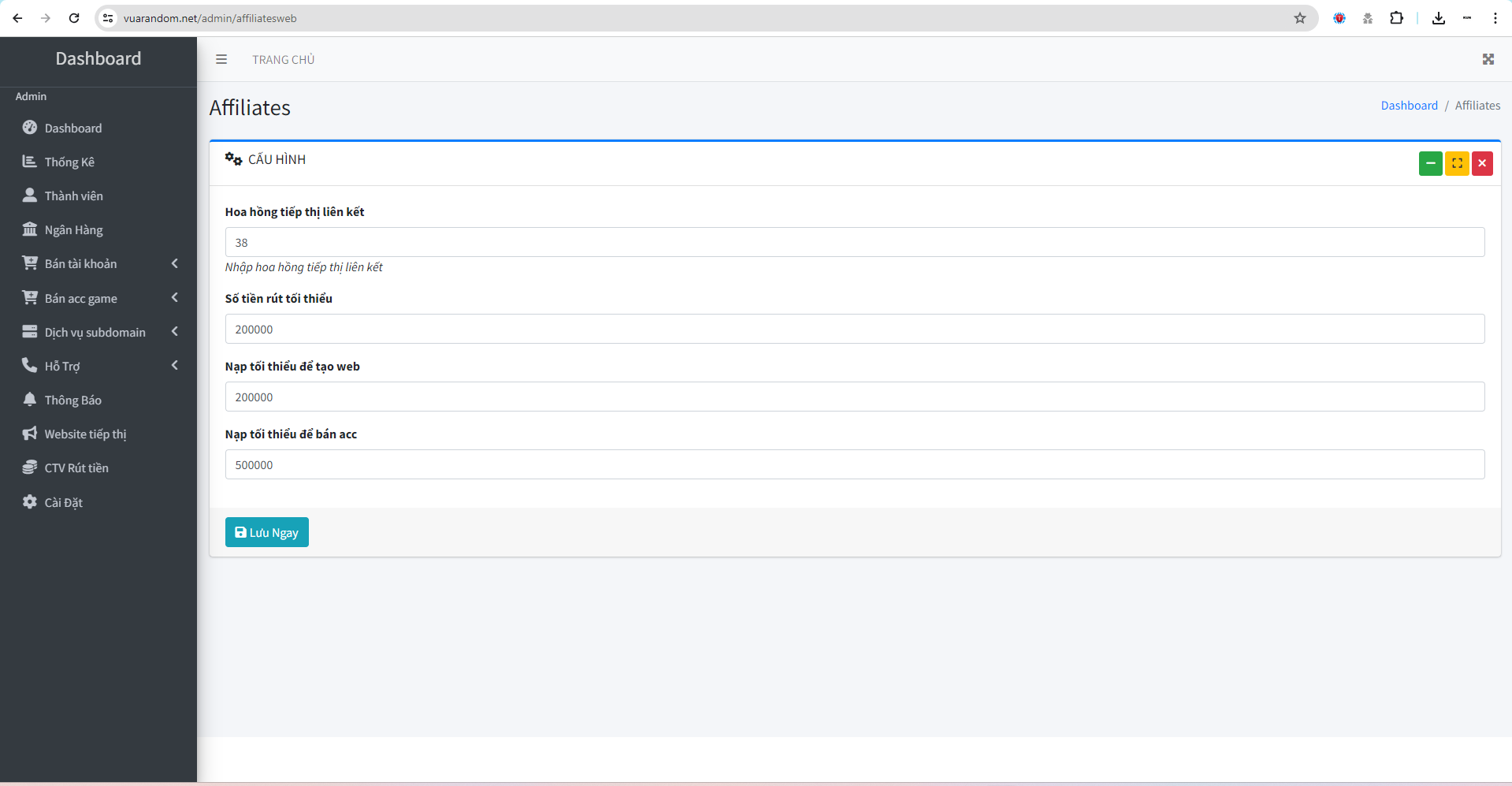Click the Thông Báo bell icon item
The height and width of the screenshot is (786, 1512).
30,400
